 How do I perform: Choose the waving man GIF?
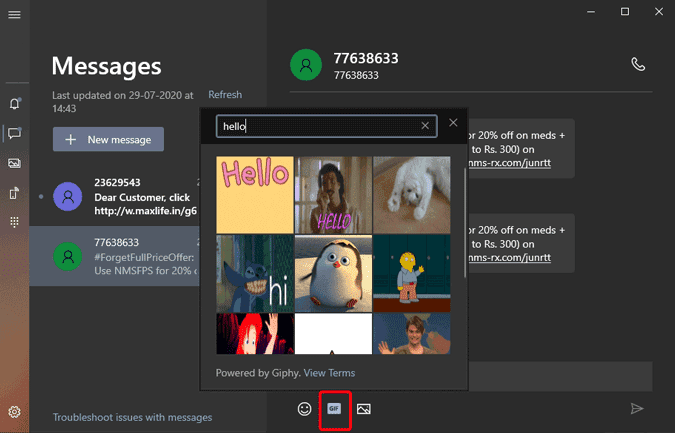[412, 334]
